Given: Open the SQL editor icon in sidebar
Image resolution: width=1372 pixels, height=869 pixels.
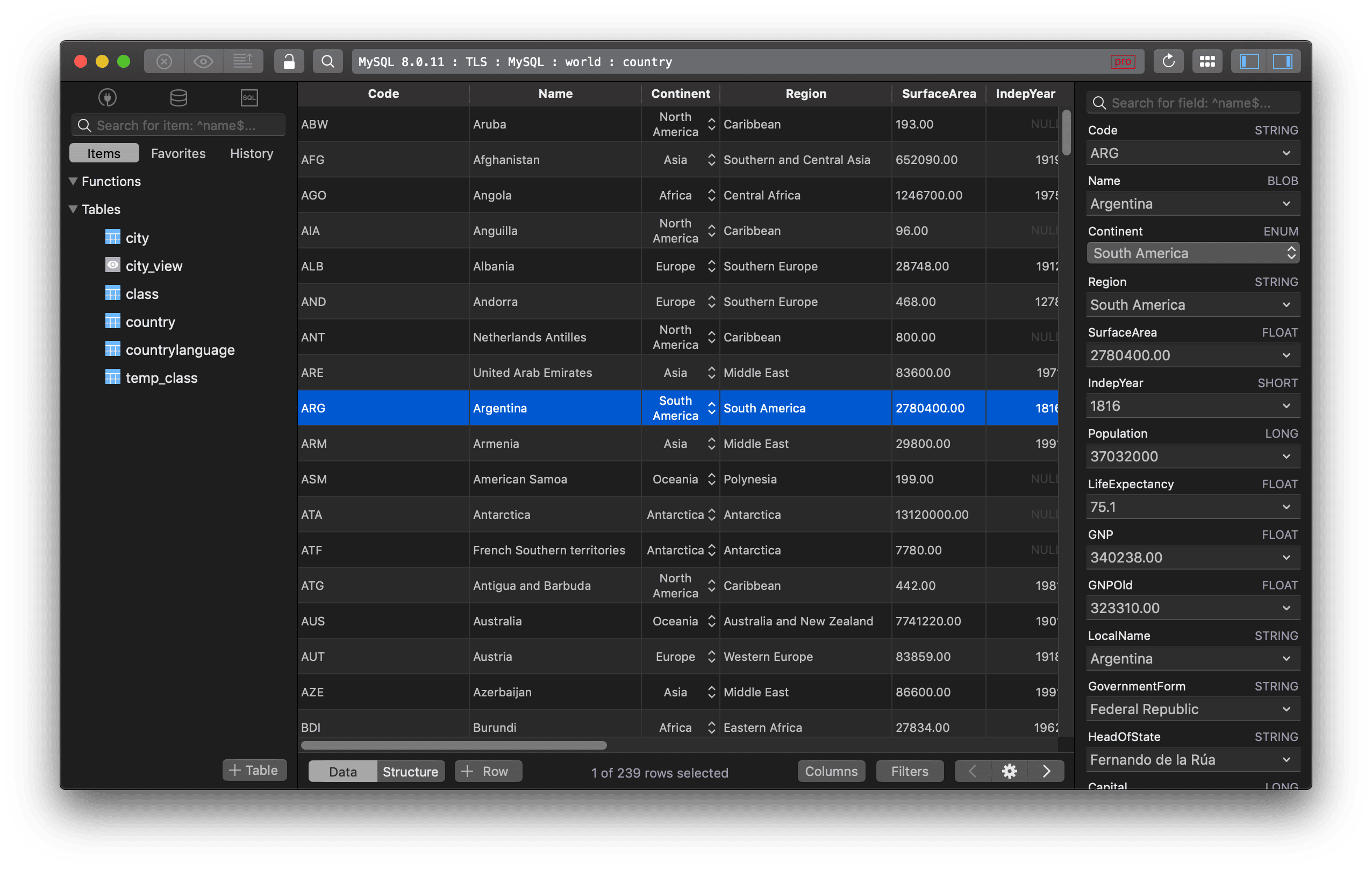Looking at the screenshot, I should coord(249,97).
